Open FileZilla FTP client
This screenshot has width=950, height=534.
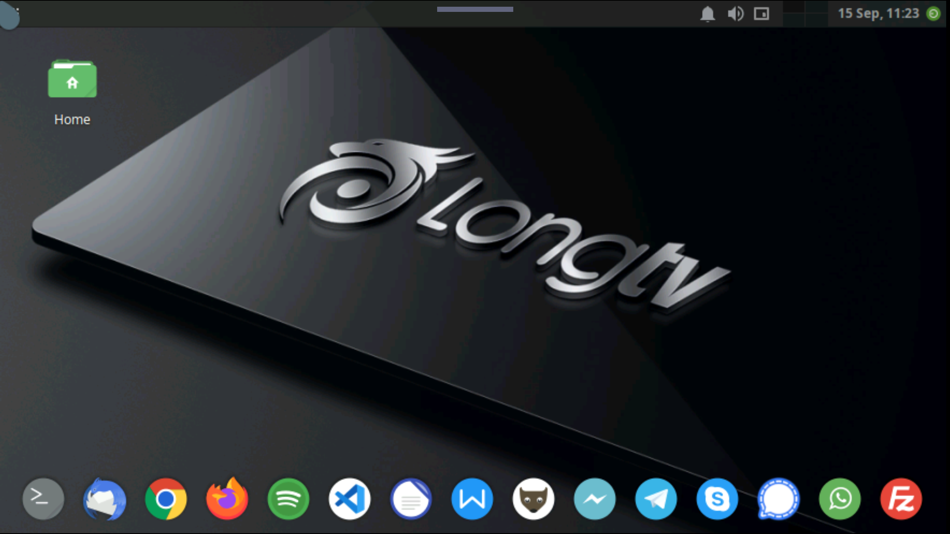tap(901, 499)
